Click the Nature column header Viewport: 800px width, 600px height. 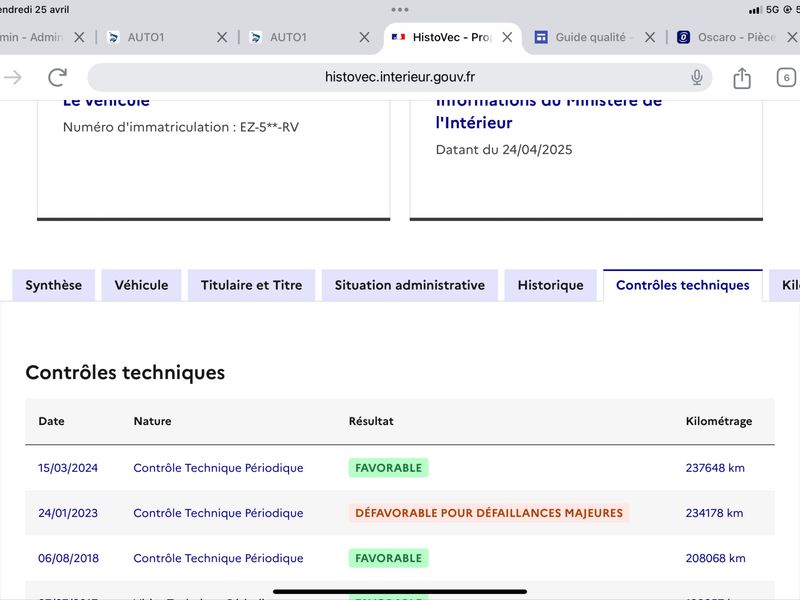[x=153, y=421]
